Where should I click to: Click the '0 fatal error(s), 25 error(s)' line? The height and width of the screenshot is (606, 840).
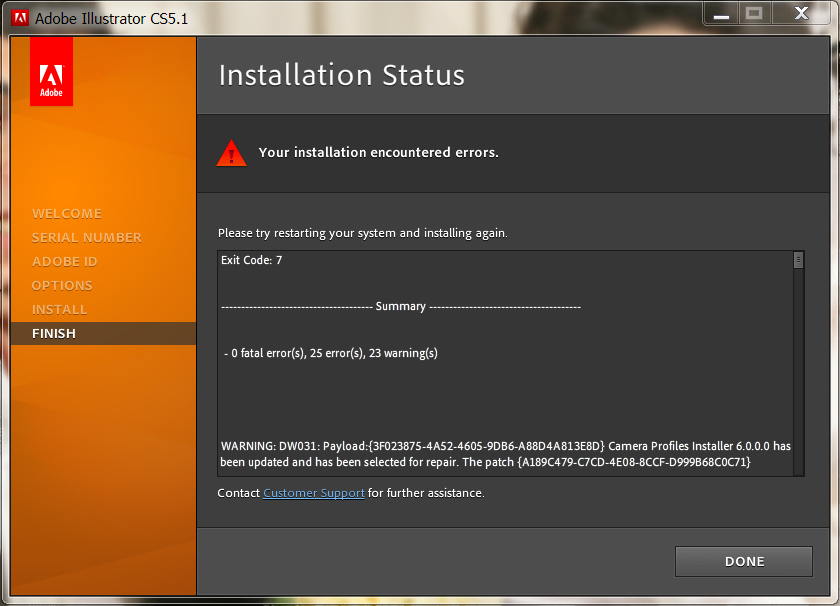pos(331,353)
